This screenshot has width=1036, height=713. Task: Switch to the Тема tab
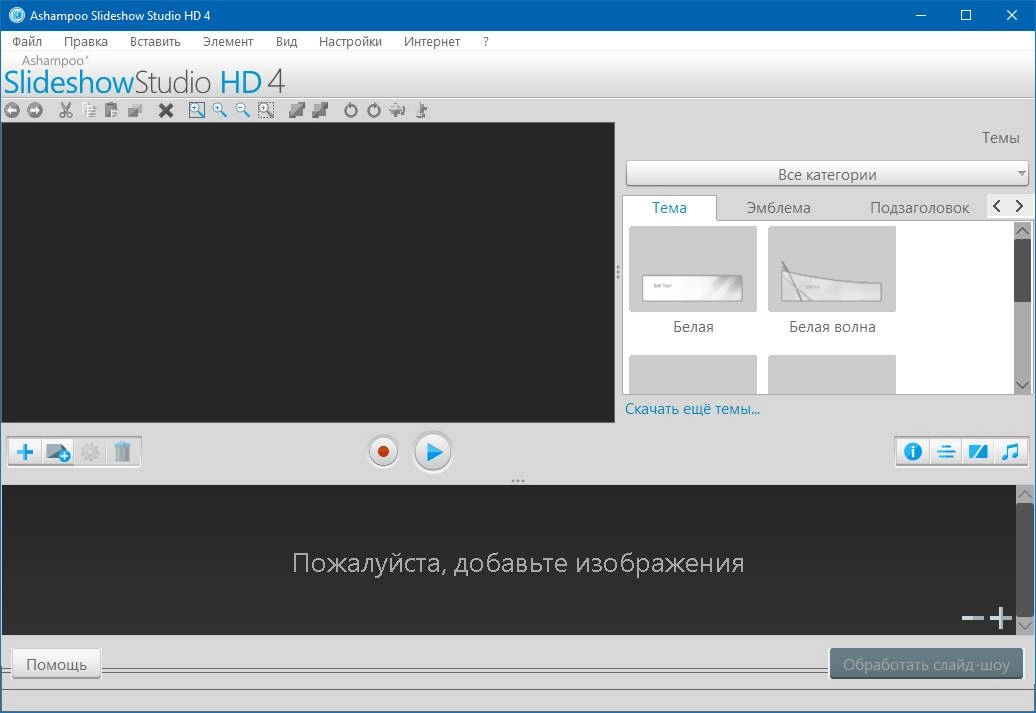point(669,207)
